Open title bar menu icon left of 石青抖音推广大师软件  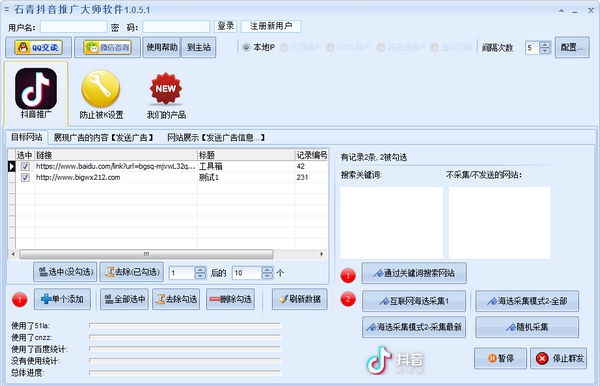(7, 9)
